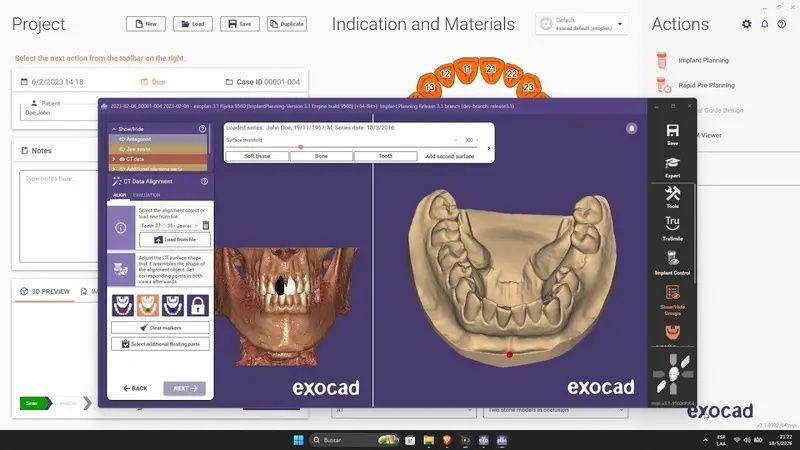The width and height of the screenshot is (800, 450).
Task: Toggle Antagonist visibility in Show/Hide
Action: click(x=122, y=139)
